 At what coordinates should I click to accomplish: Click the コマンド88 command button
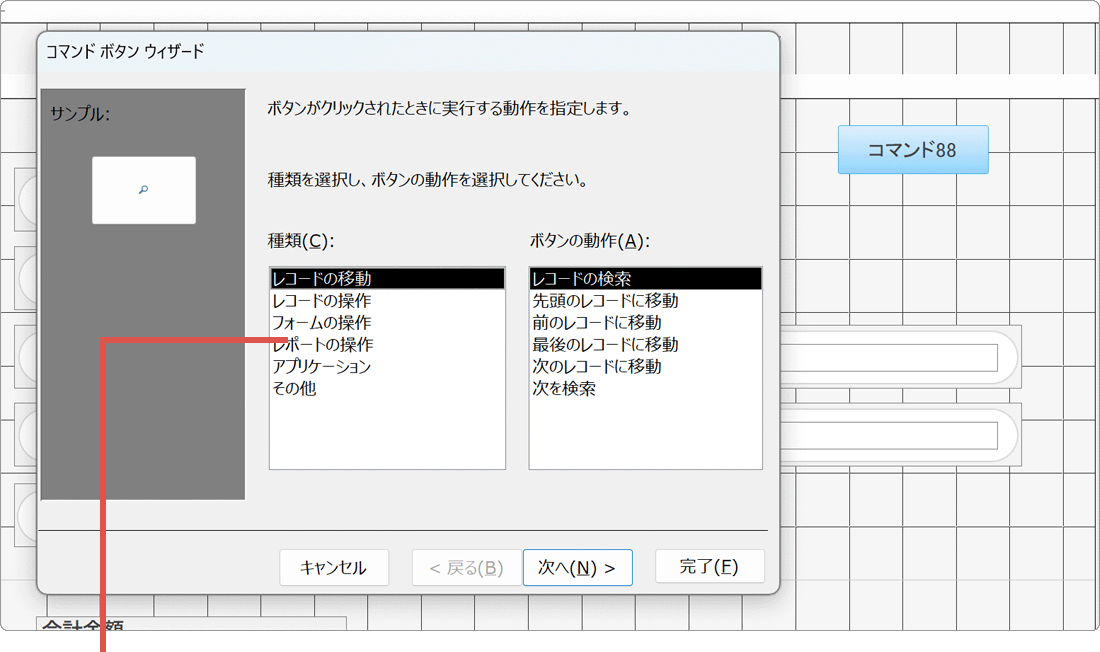(912, 149)
